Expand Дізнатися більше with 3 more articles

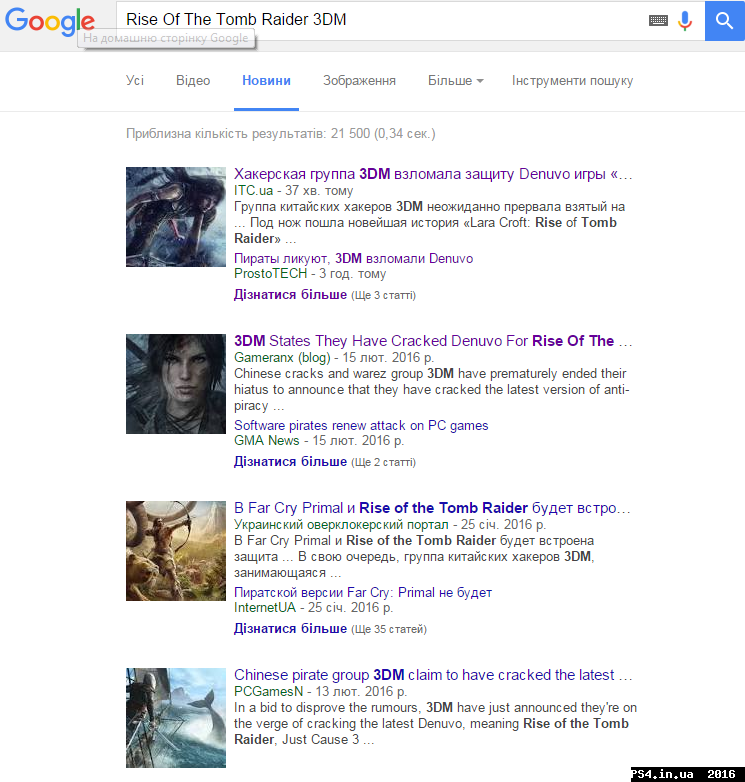click(290, 295)
